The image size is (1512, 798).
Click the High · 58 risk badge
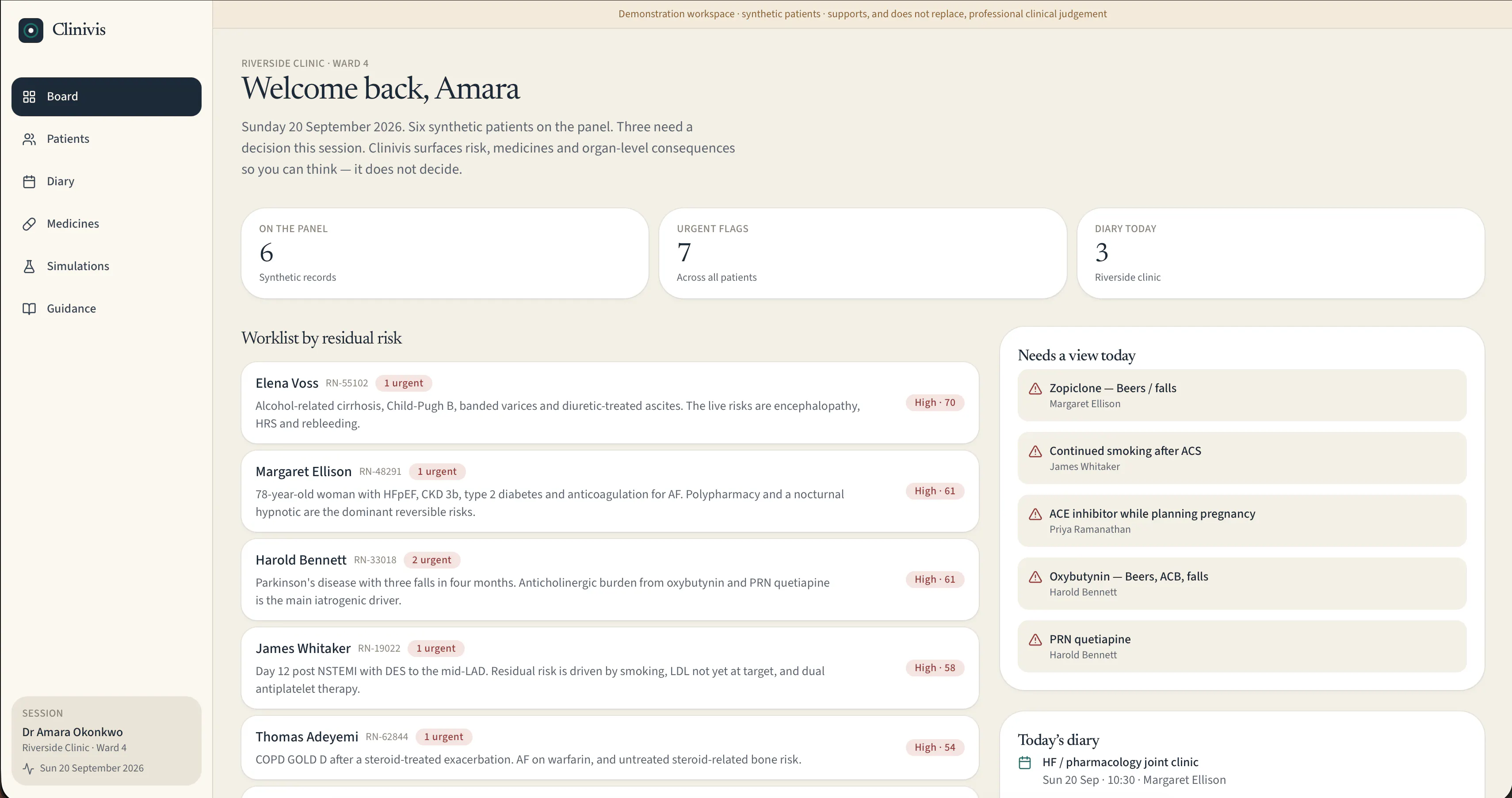(935, 668)
